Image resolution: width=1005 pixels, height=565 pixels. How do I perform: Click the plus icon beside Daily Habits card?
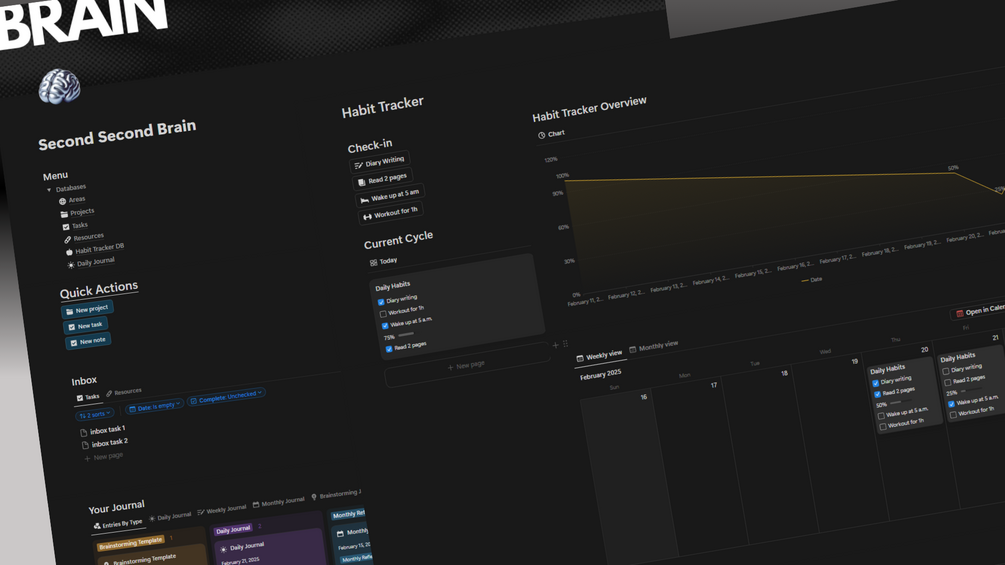[556, 345]
